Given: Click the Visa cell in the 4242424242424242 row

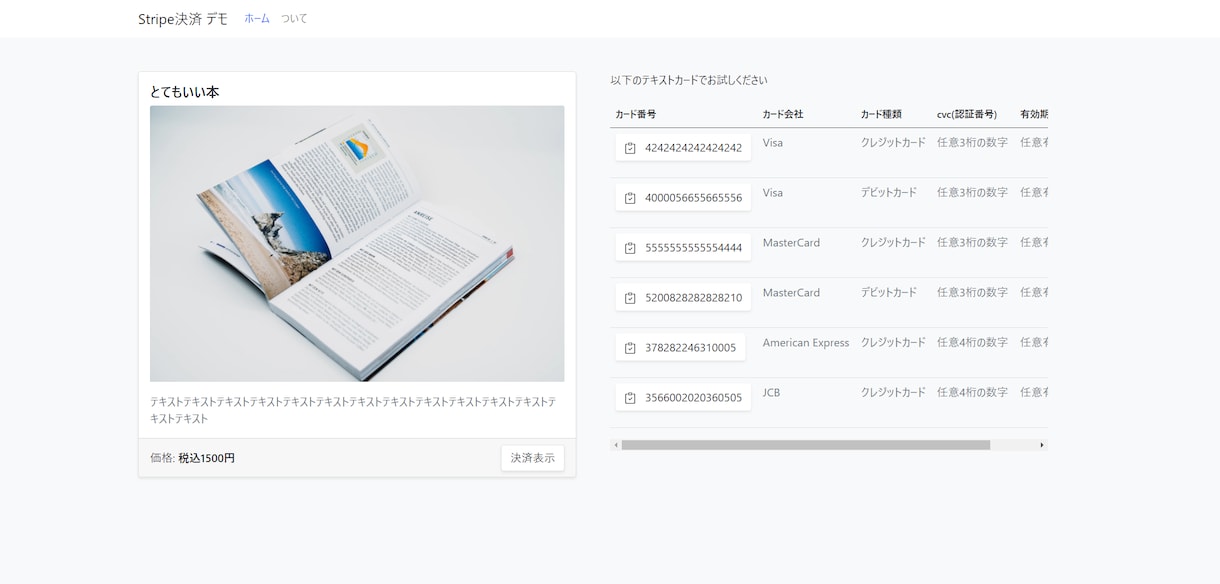Looking at the screenshot, I should tap(773, 142).
